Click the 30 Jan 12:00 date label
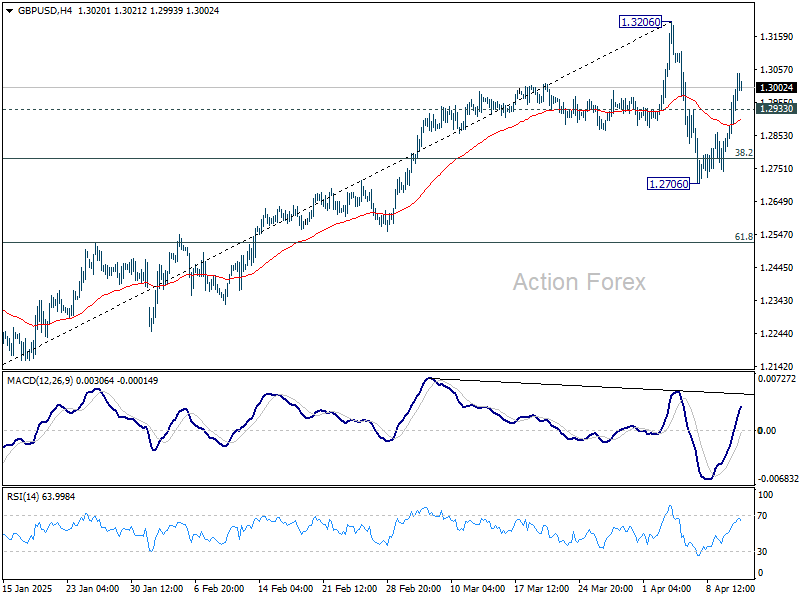The image size is (800, 600). tap(156, 589)
